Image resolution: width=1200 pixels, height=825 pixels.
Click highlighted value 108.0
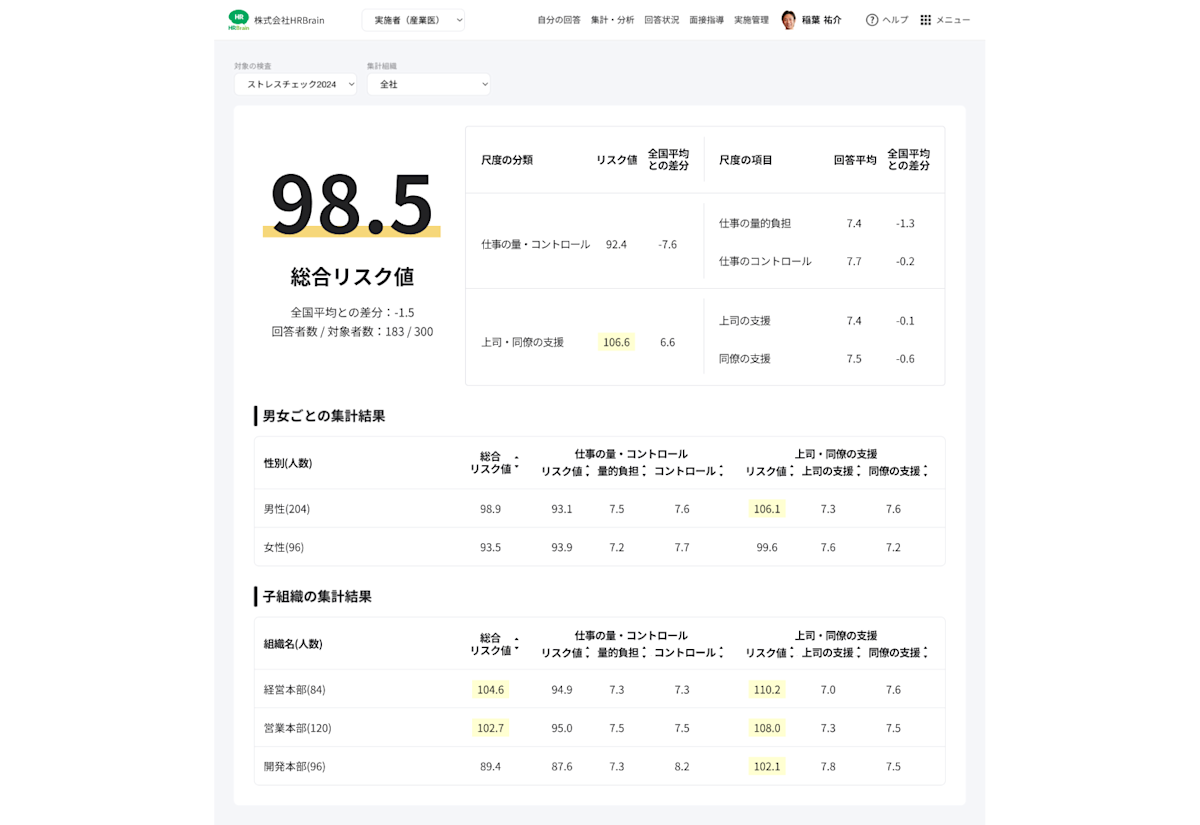(767, 728)
